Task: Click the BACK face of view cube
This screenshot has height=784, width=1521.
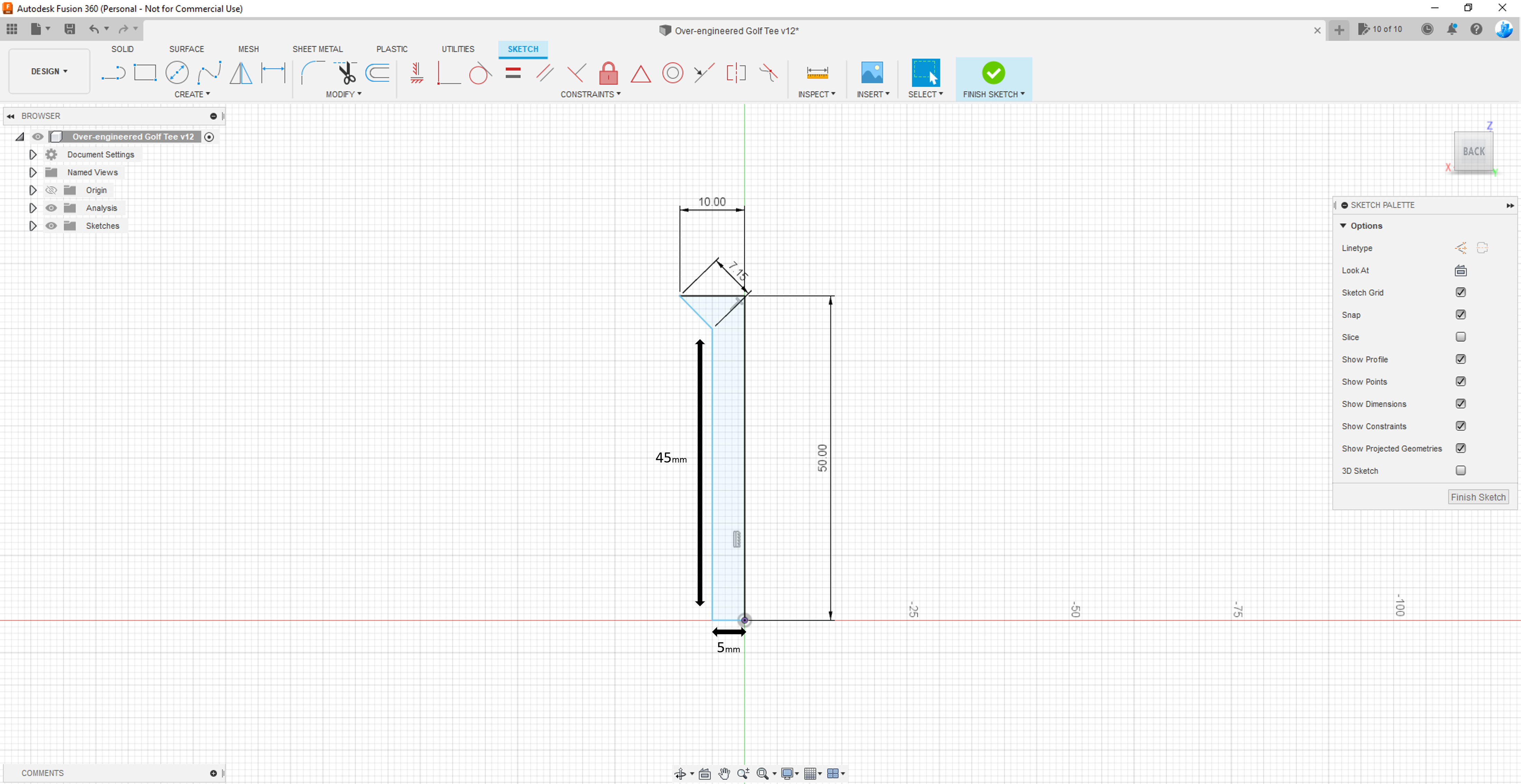Action: (1473, 152)
